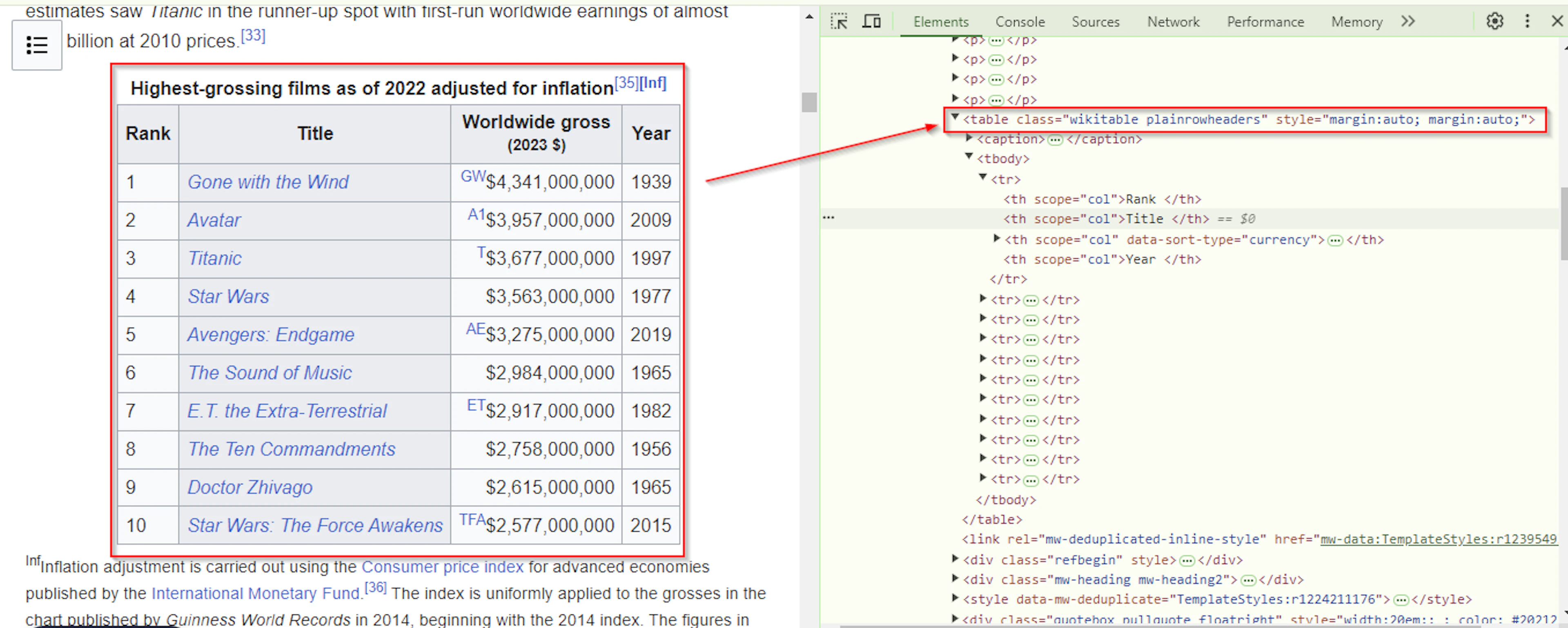
Task: Follow the International Monetary Fund link
Action: pos(255,593)
